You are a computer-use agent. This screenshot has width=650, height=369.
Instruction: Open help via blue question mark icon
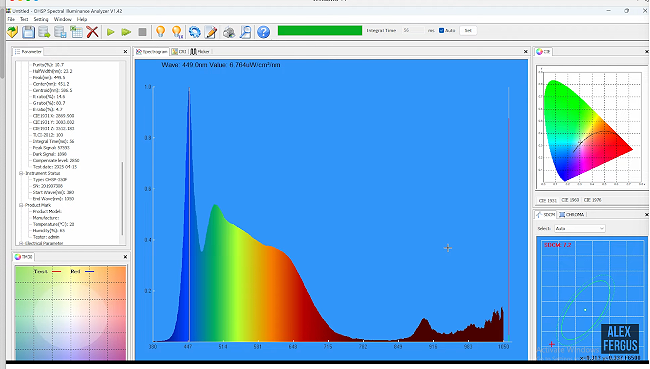point(263,32)
